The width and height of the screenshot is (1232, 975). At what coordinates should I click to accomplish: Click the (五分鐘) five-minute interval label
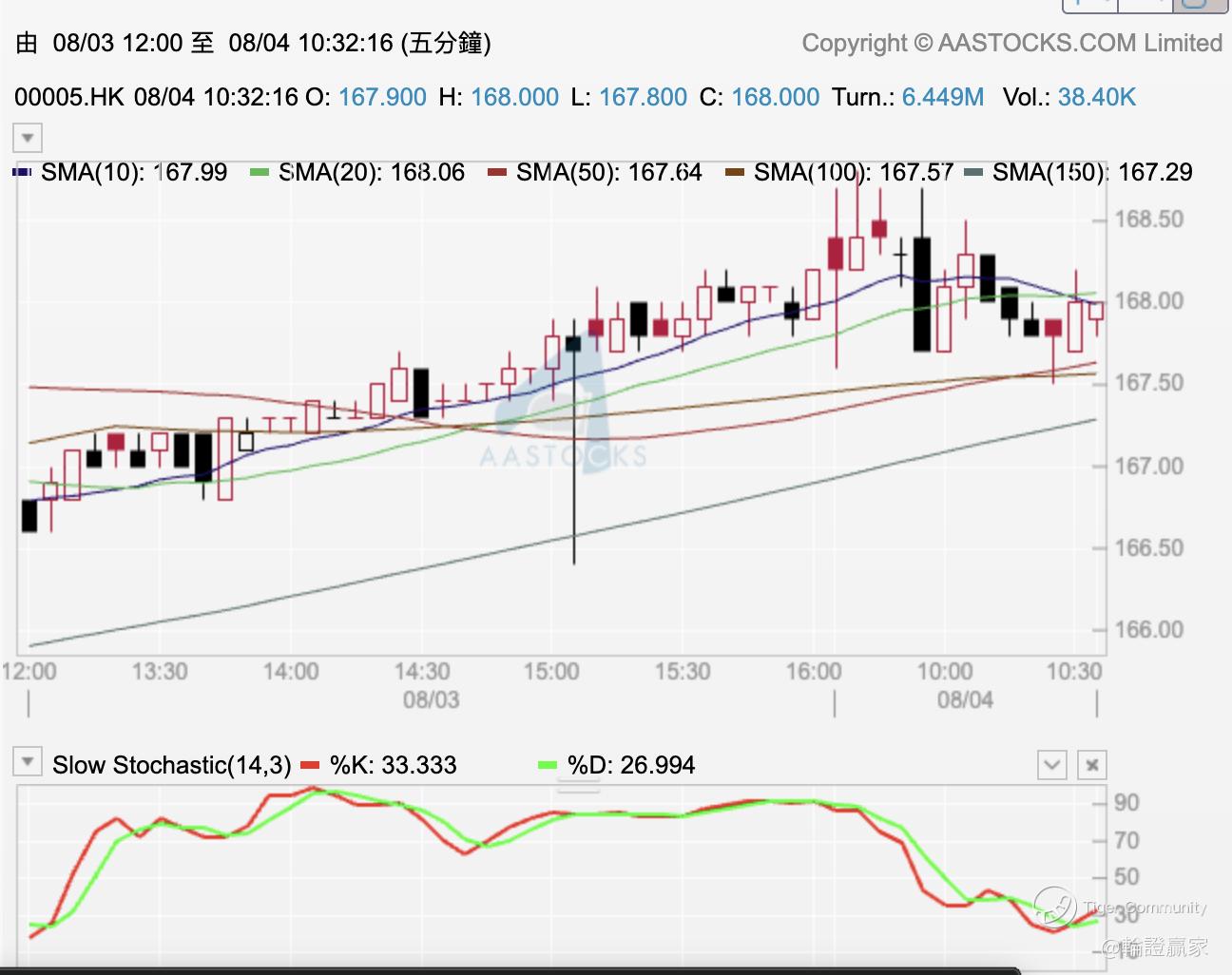point(446,43)
